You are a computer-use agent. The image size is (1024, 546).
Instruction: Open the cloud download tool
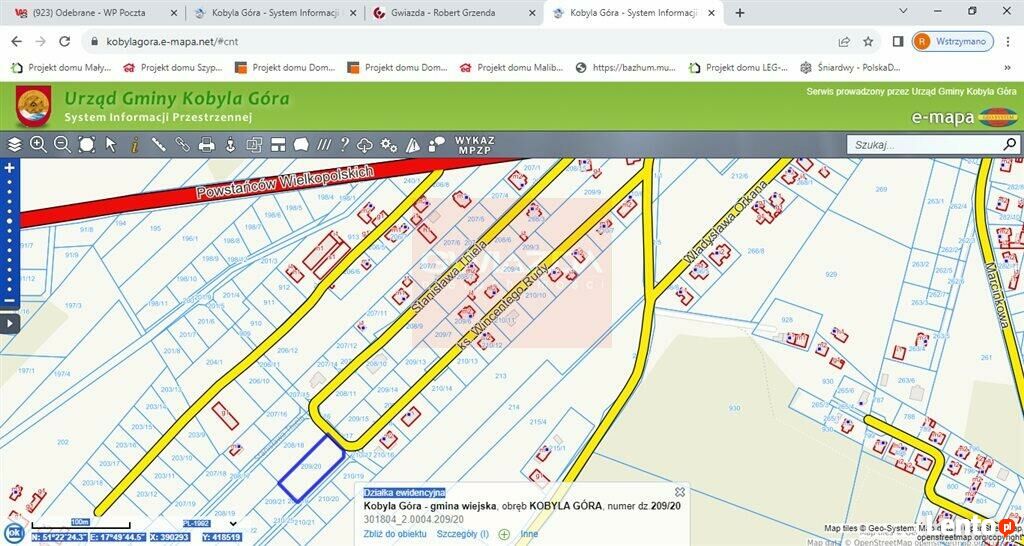pos(365,144)
